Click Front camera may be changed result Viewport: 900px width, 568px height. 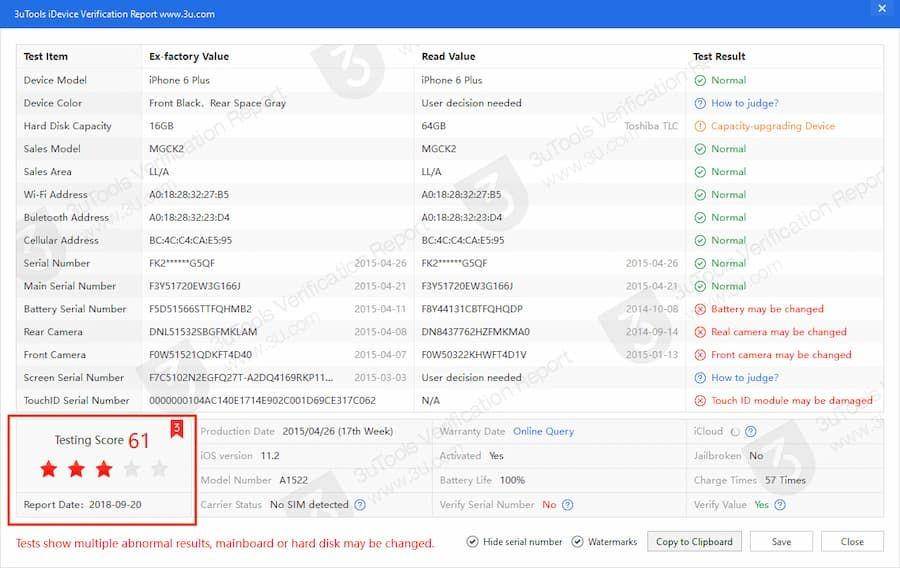[x=781, y=355]
